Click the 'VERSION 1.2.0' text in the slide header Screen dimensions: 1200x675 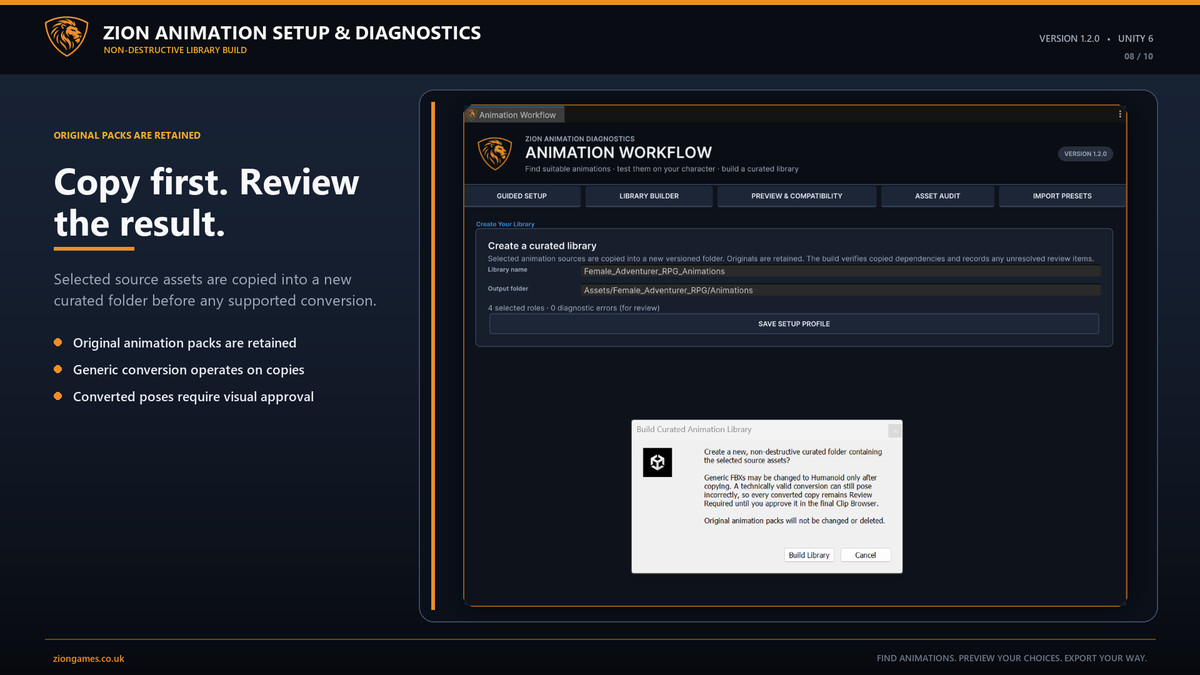click(1069, 38)
